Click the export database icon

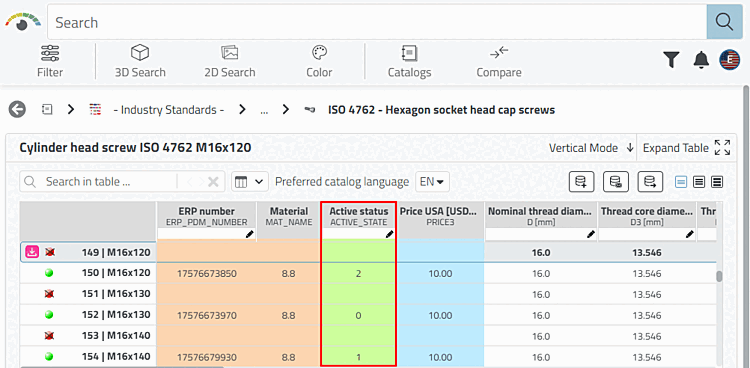(x=650, y=182)
